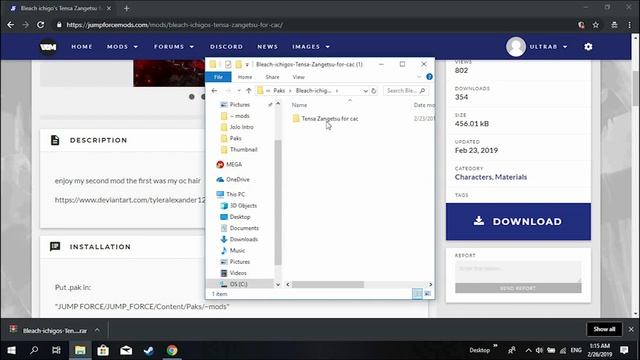This screenshot has height=360, width=640.
Task: Open the downloaded rar file options chevron
Action: tap(97, 330)
